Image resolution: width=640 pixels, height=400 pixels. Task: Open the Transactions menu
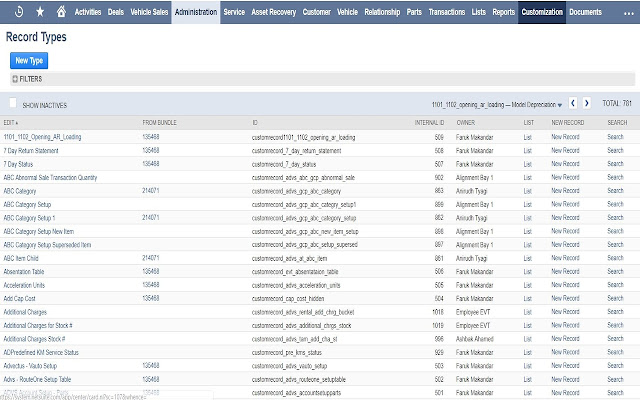pyautogui.click(x=447, y=12)
